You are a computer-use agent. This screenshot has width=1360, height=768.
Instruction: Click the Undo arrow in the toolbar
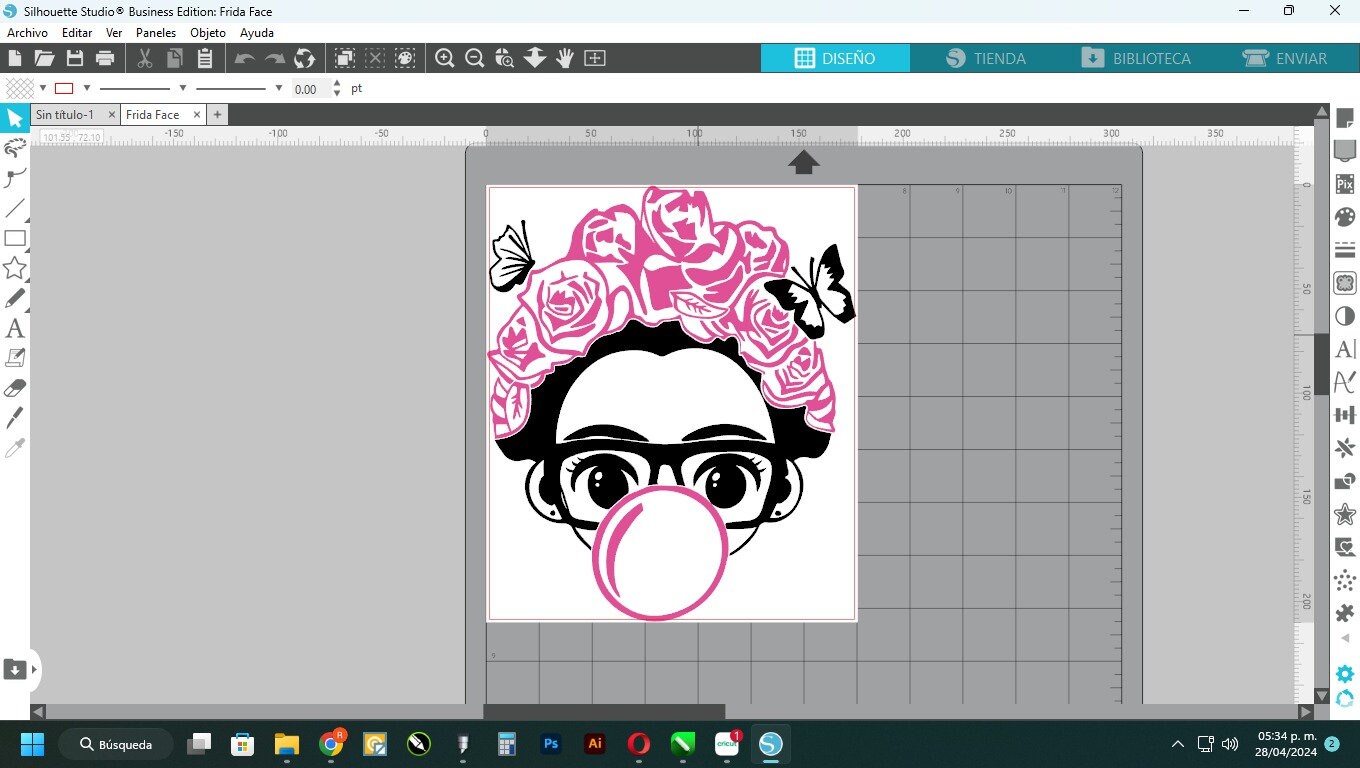243,58
